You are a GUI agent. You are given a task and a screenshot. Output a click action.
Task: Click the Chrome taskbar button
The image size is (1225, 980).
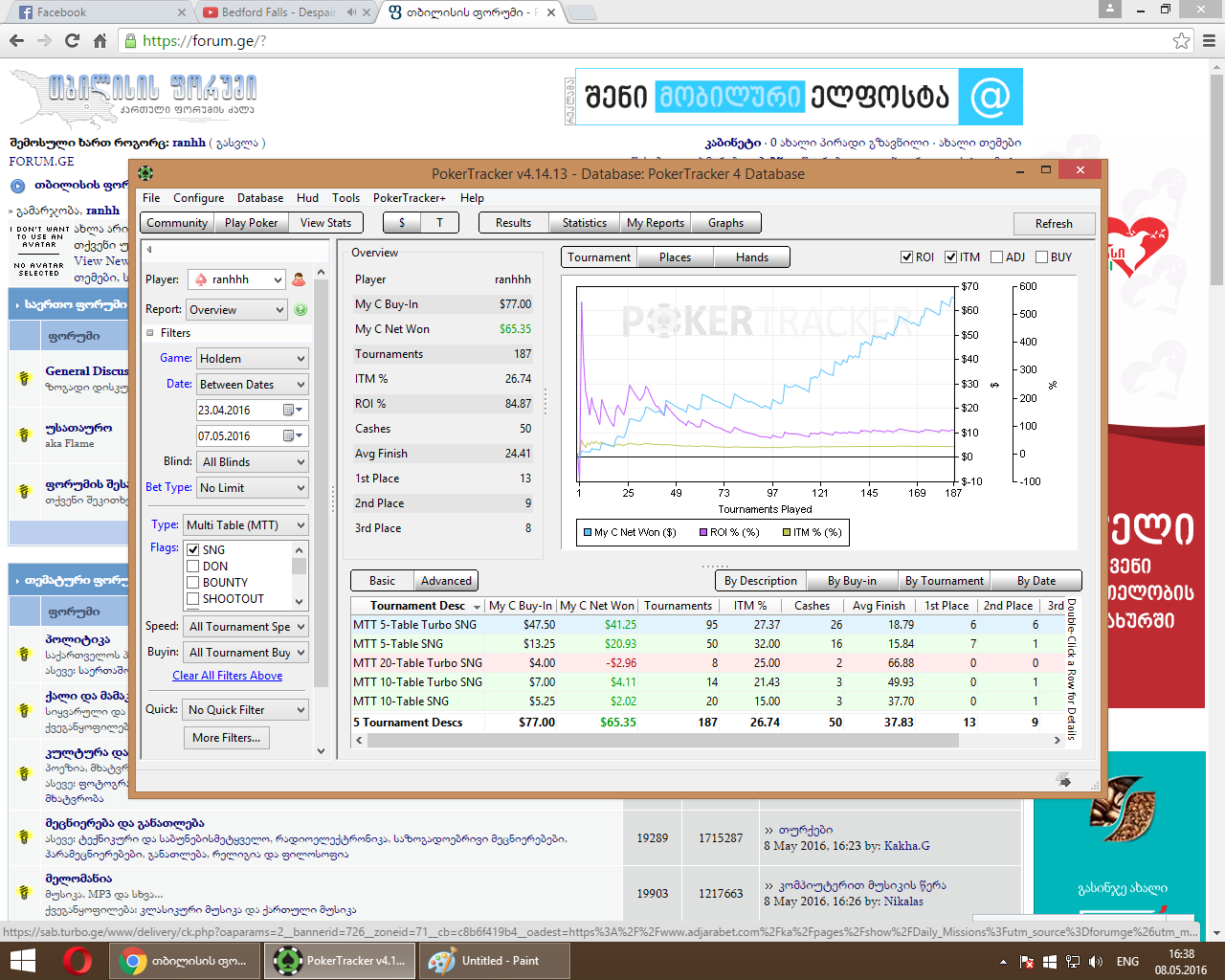186,961
